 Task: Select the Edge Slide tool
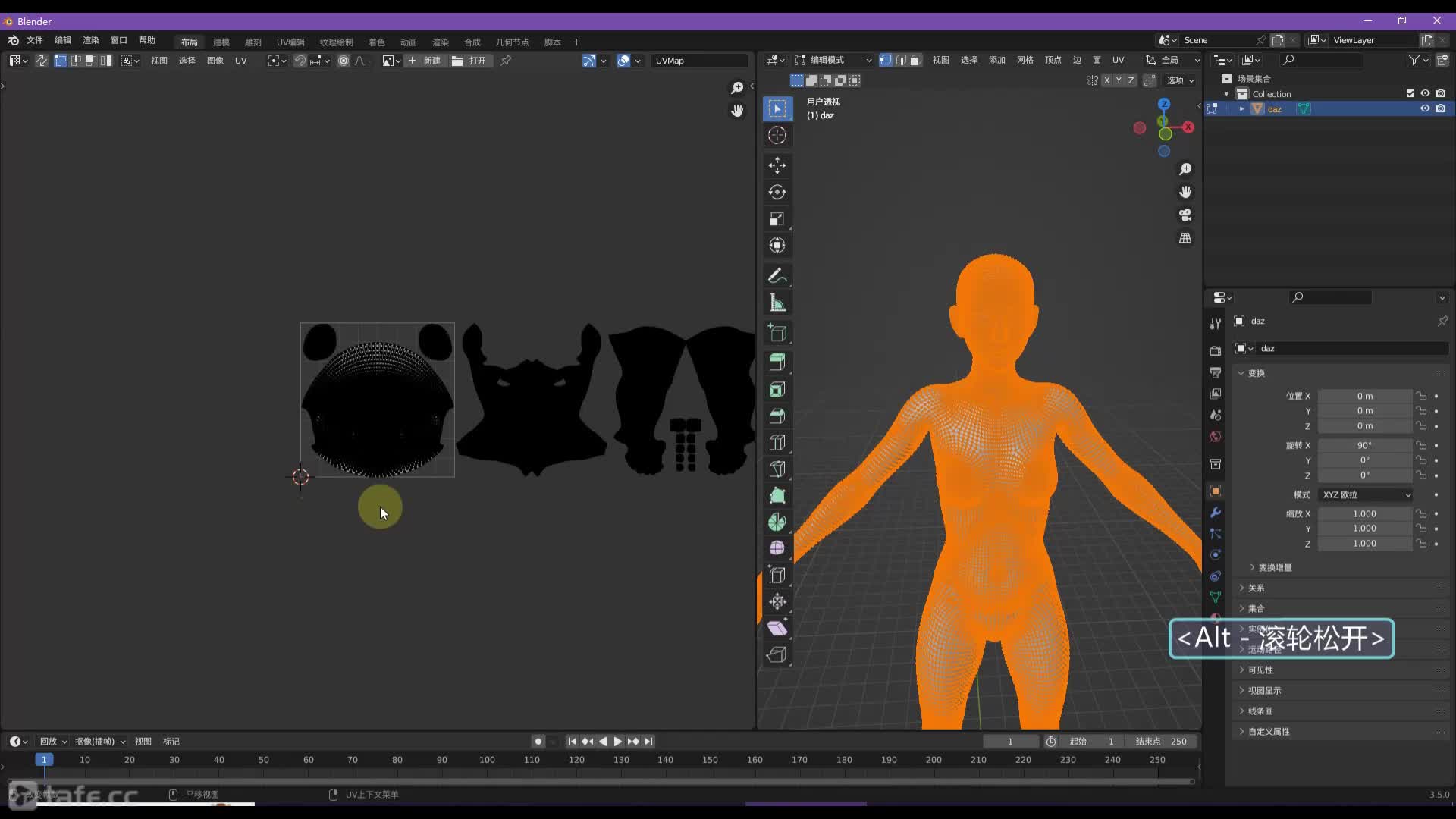777,576
